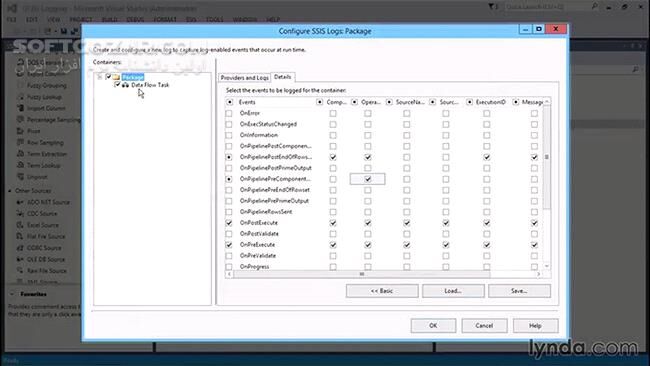Select Import Column in the Visual Studio toolbox
650x366 pixels.
(x=46, y=108)
